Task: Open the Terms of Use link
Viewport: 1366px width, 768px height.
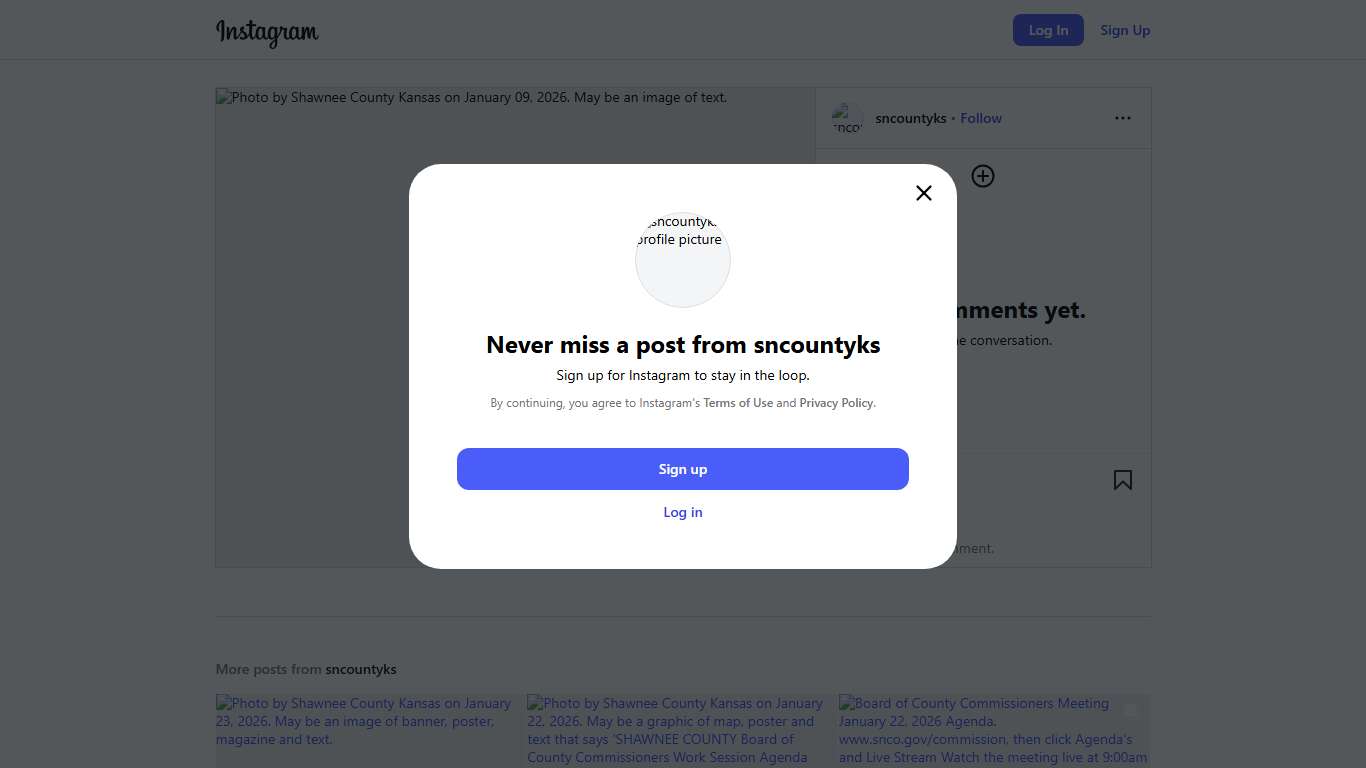Action: [x=738, y=403]
